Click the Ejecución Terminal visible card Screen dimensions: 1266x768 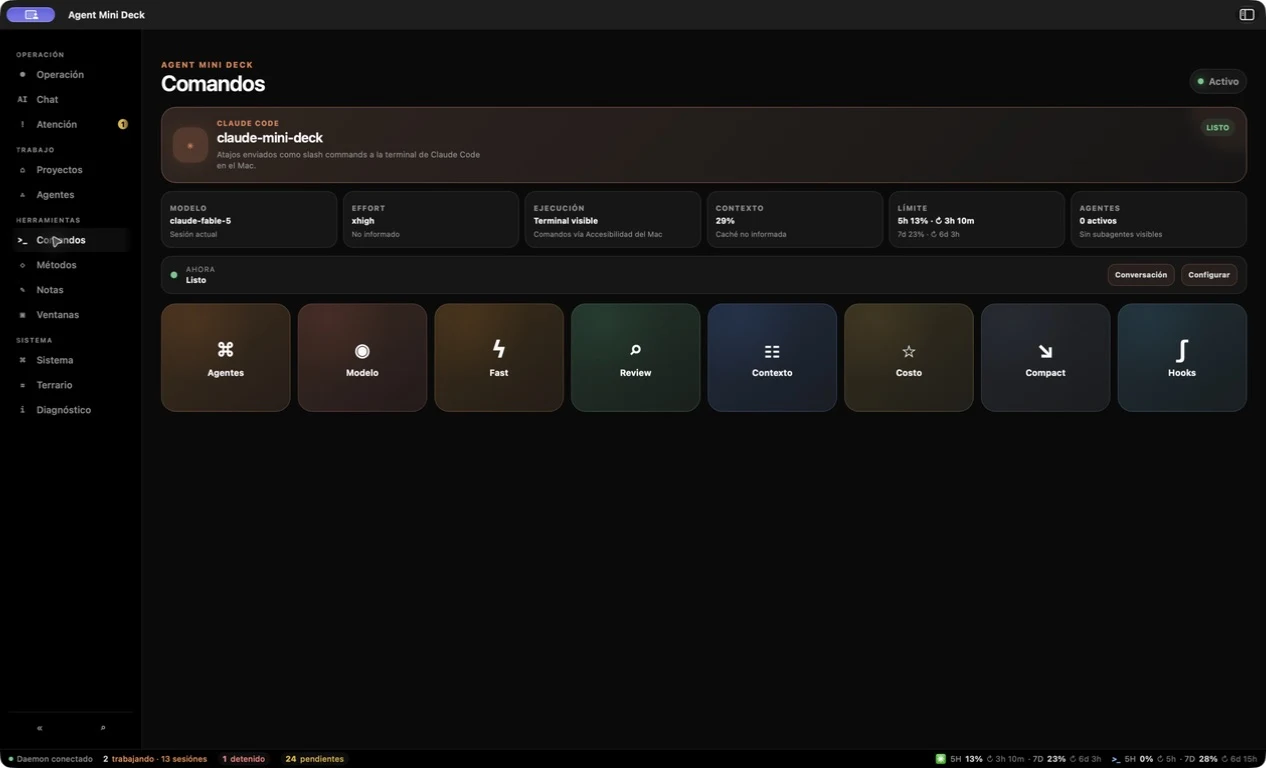613,220
